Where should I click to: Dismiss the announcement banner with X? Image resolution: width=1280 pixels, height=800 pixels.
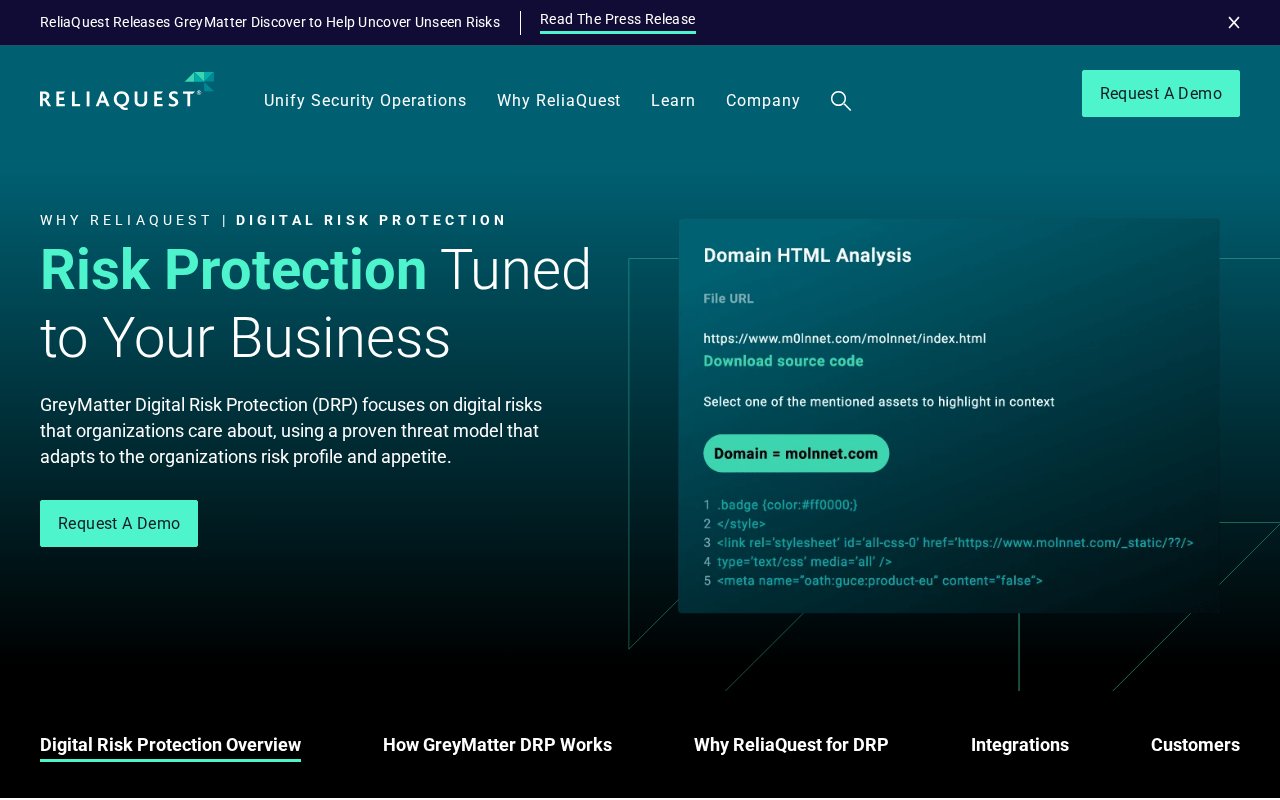coord(1234,22)
